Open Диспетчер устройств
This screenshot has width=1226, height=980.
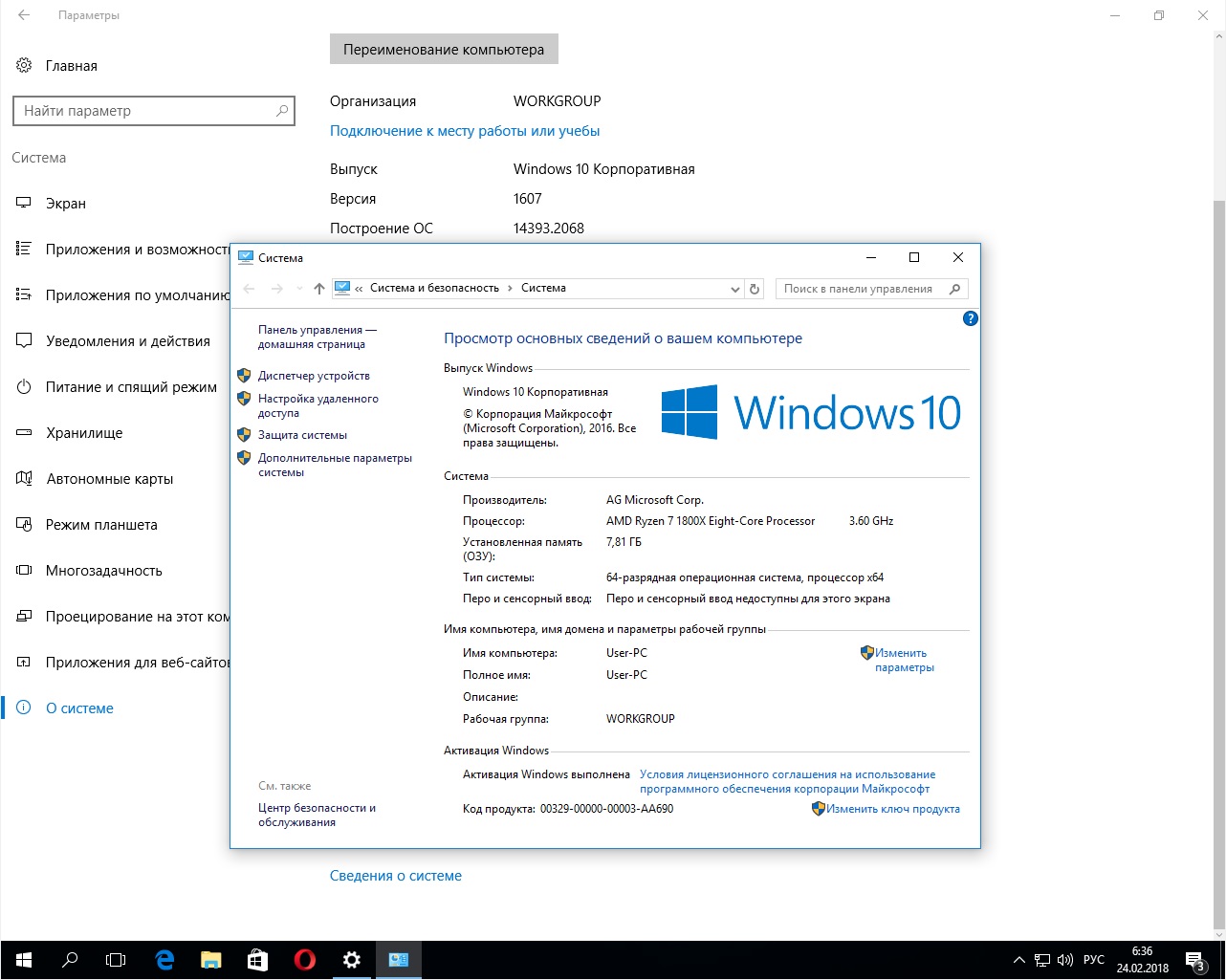(314, 376)
